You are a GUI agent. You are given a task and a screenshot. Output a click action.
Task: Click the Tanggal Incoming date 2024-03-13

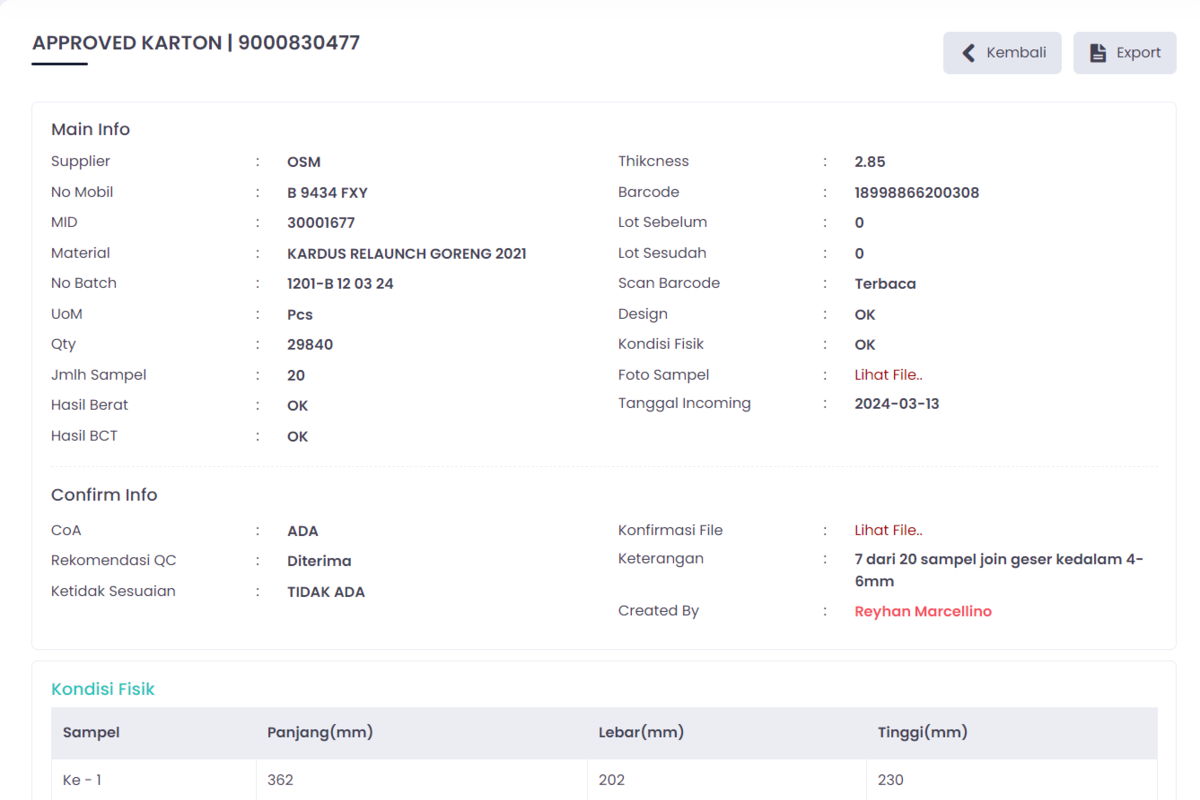click(896, 404)
